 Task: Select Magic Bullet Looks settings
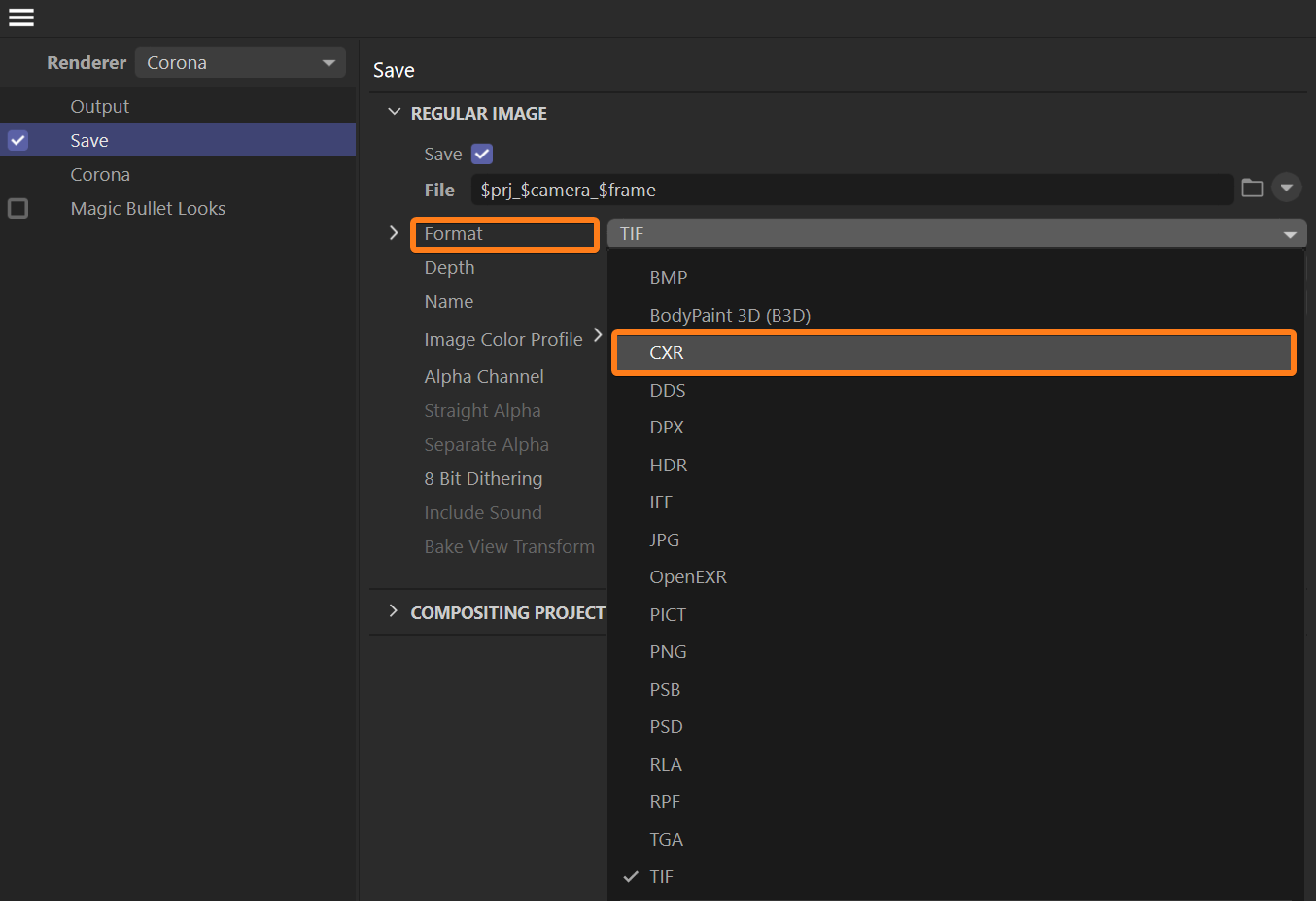coord(148,208)
